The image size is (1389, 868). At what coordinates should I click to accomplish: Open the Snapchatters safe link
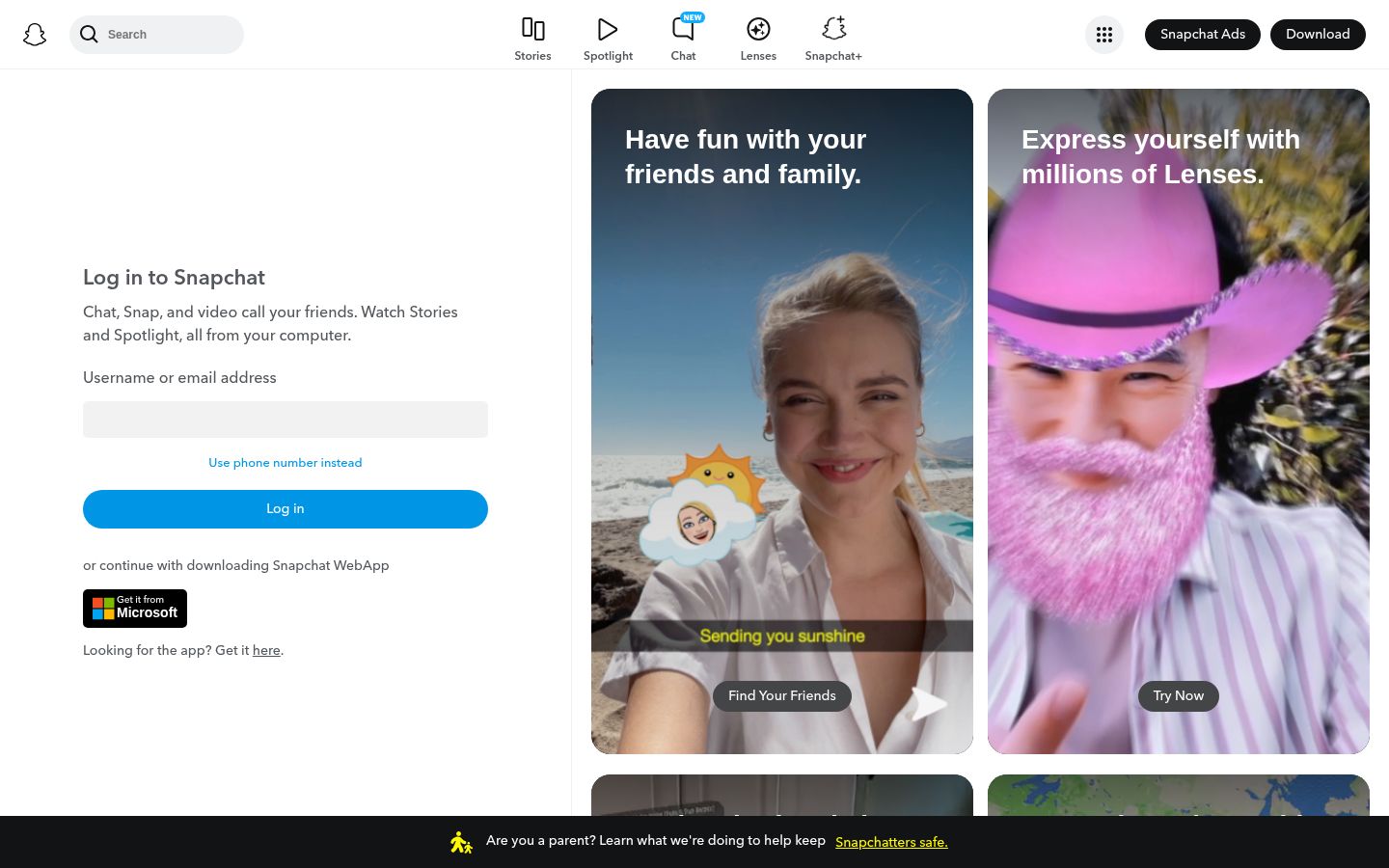coord(890,842)
